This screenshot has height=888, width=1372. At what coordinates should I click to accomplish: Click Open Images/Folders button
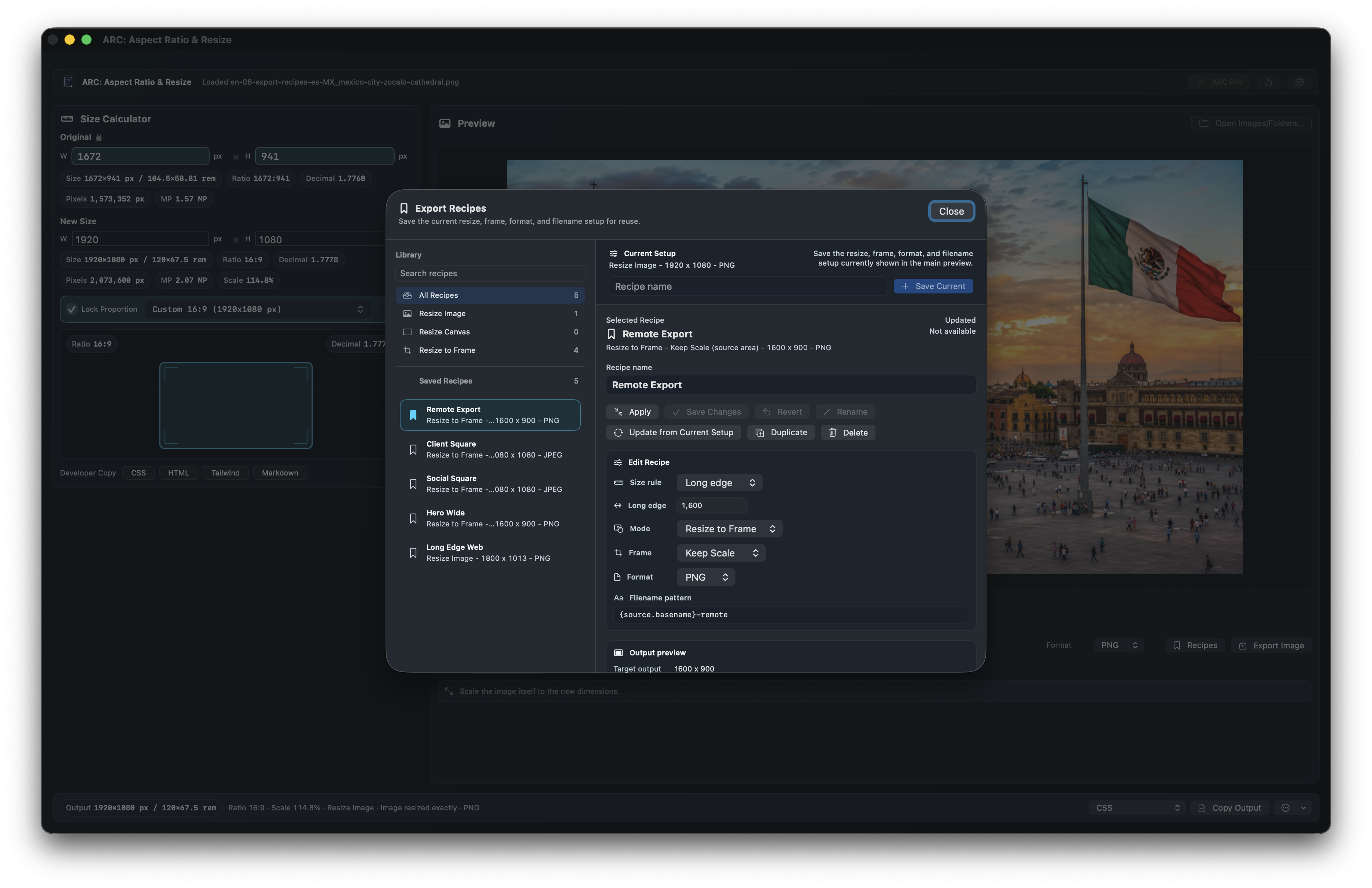pos(1251,123)
